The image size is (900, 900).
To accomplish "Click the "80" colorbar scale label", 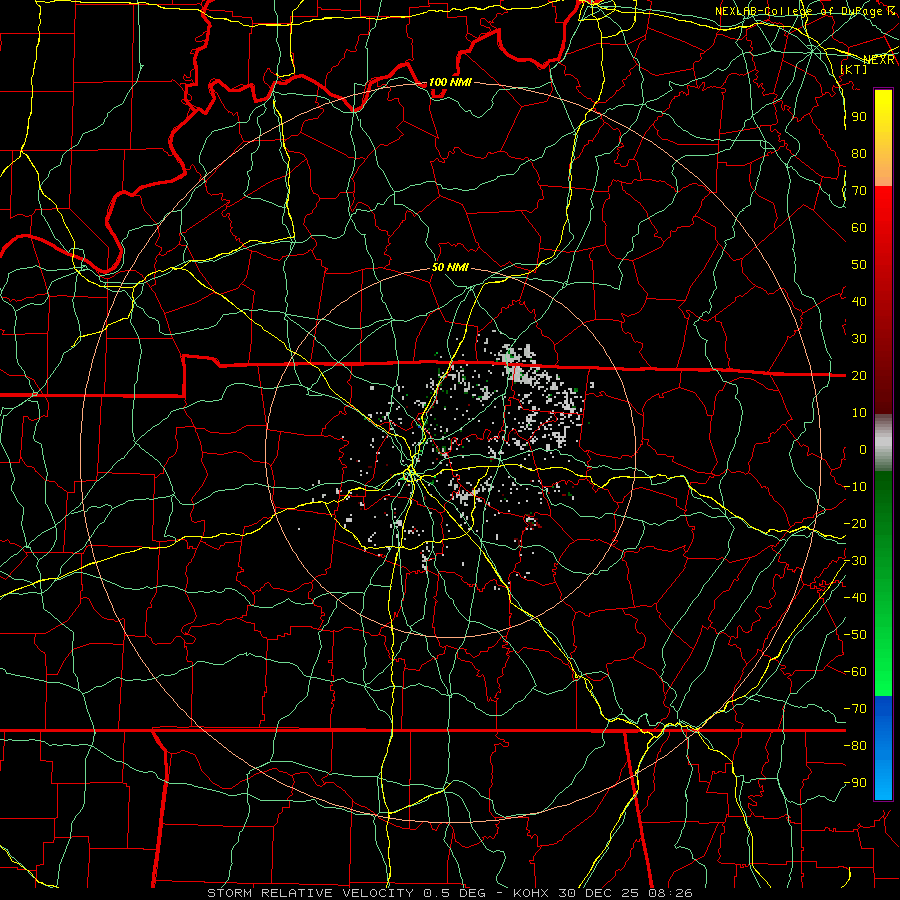I will click(859, 153).
